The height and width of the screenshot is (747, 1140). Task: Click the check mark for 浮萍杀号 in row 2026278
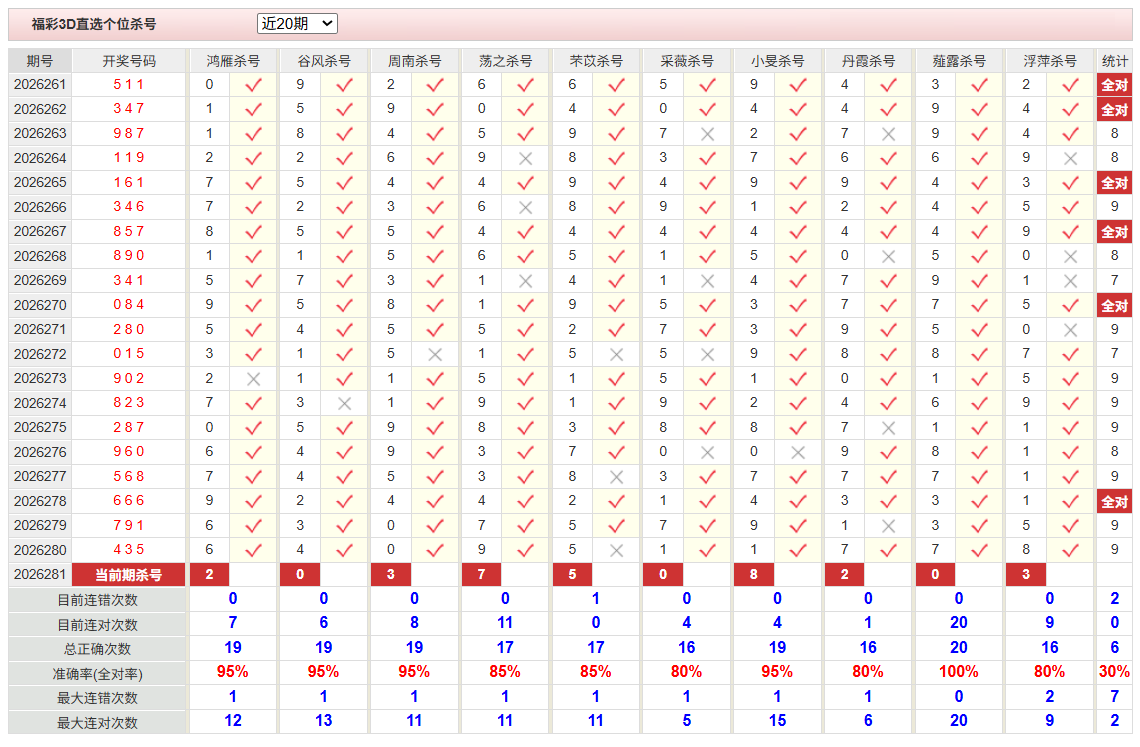1070,501
